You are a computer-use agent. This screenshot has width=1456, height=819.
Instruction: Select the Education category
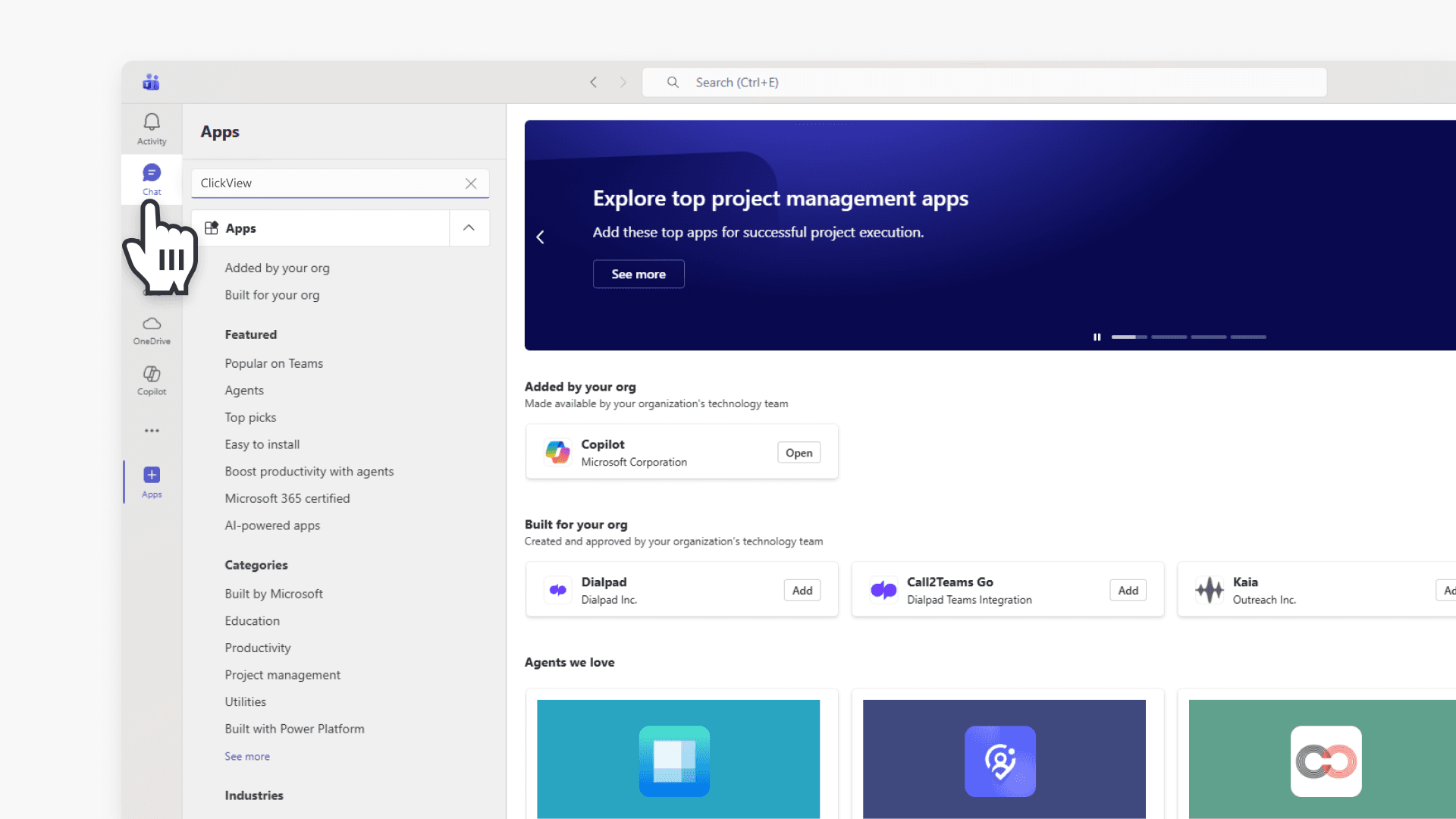click(x=252, y=620)
